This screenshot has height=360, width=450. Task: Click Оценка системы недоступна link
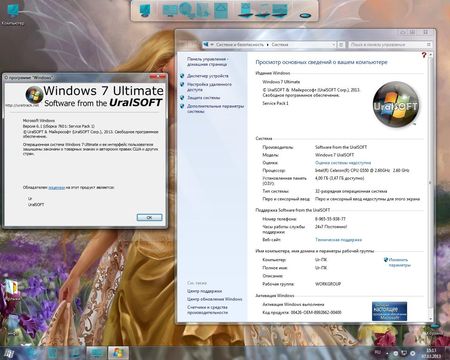point(343,163)
